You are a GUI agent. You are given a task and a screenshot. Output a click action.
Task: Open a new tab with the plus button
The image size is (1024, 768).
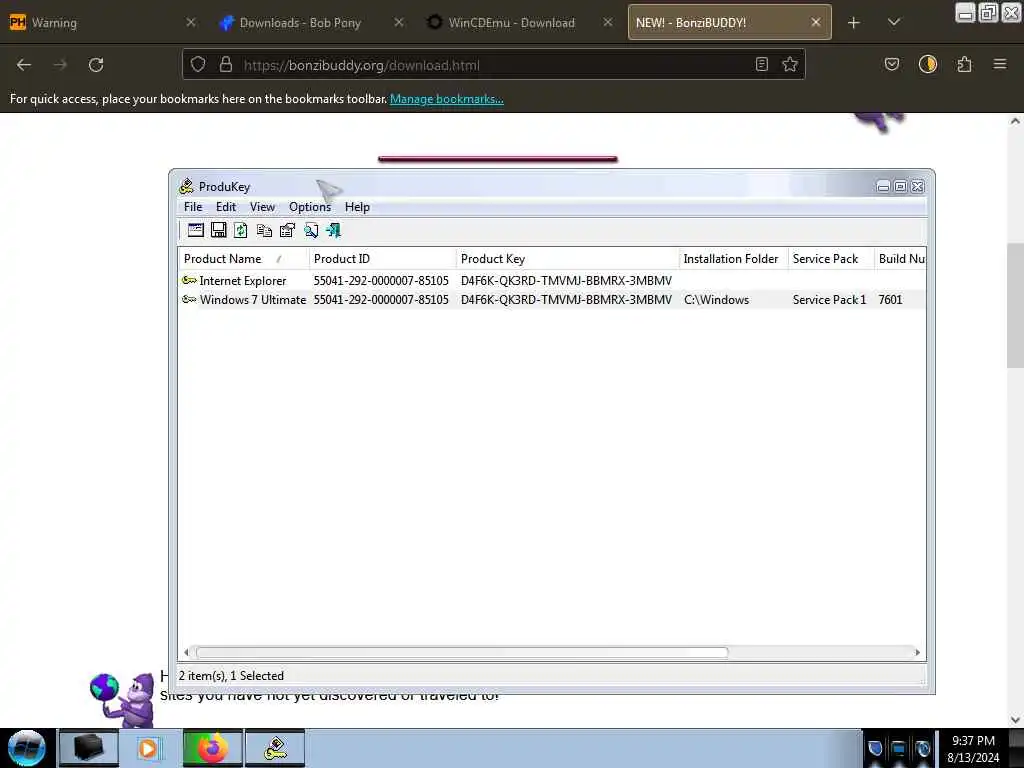pyautogui.click(x=854, y=22)
